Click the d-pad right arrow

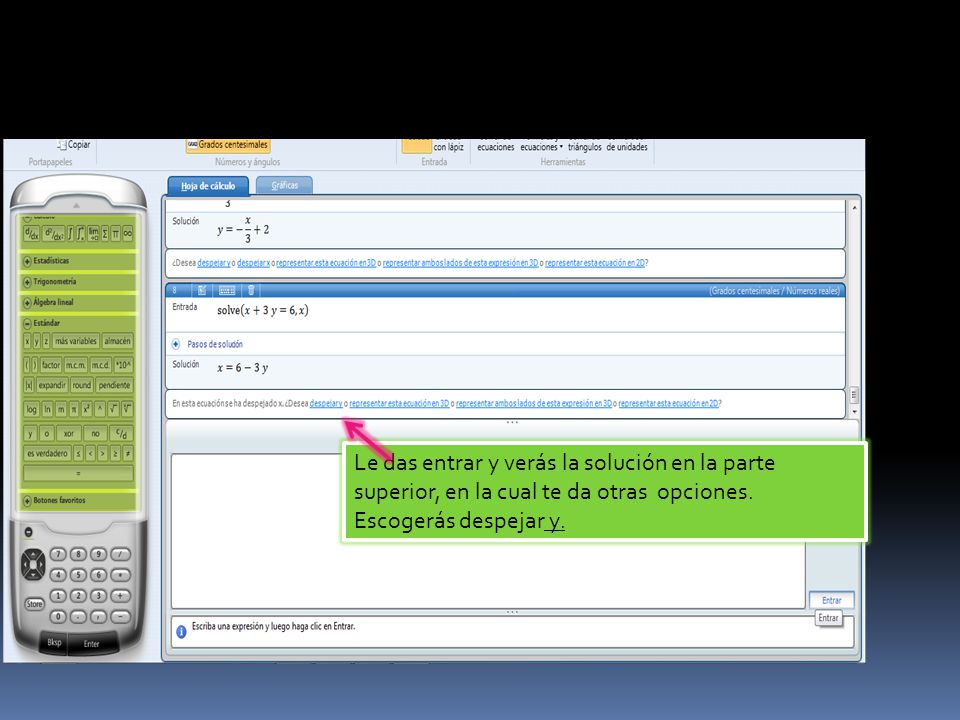coord(42,564)
